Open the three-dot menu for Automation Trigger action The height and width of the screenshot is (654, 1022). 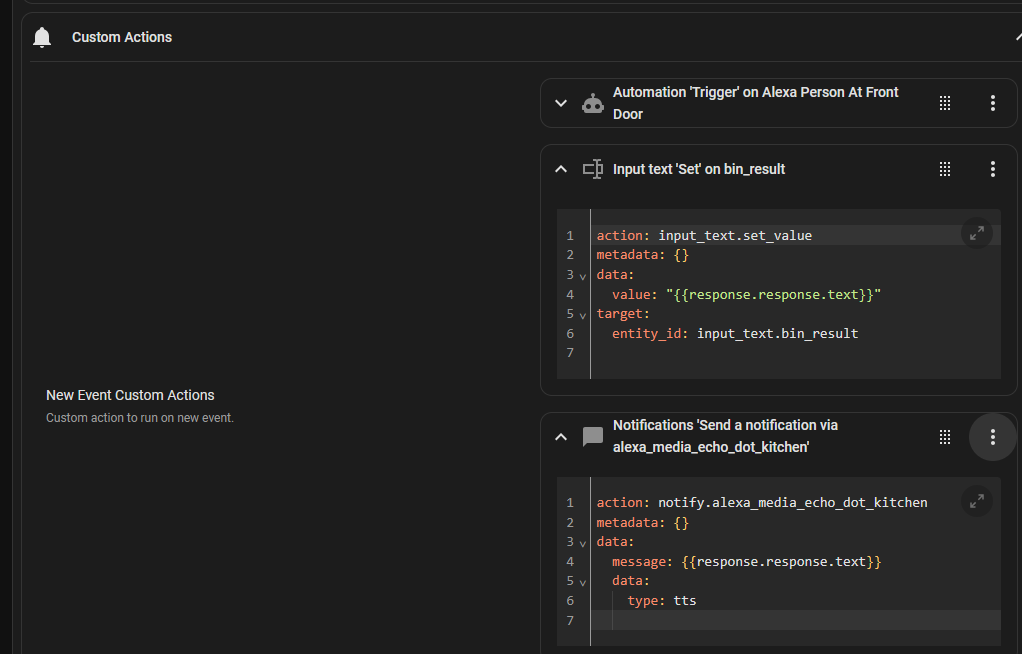pyautogui.click(x=993, y=103)
